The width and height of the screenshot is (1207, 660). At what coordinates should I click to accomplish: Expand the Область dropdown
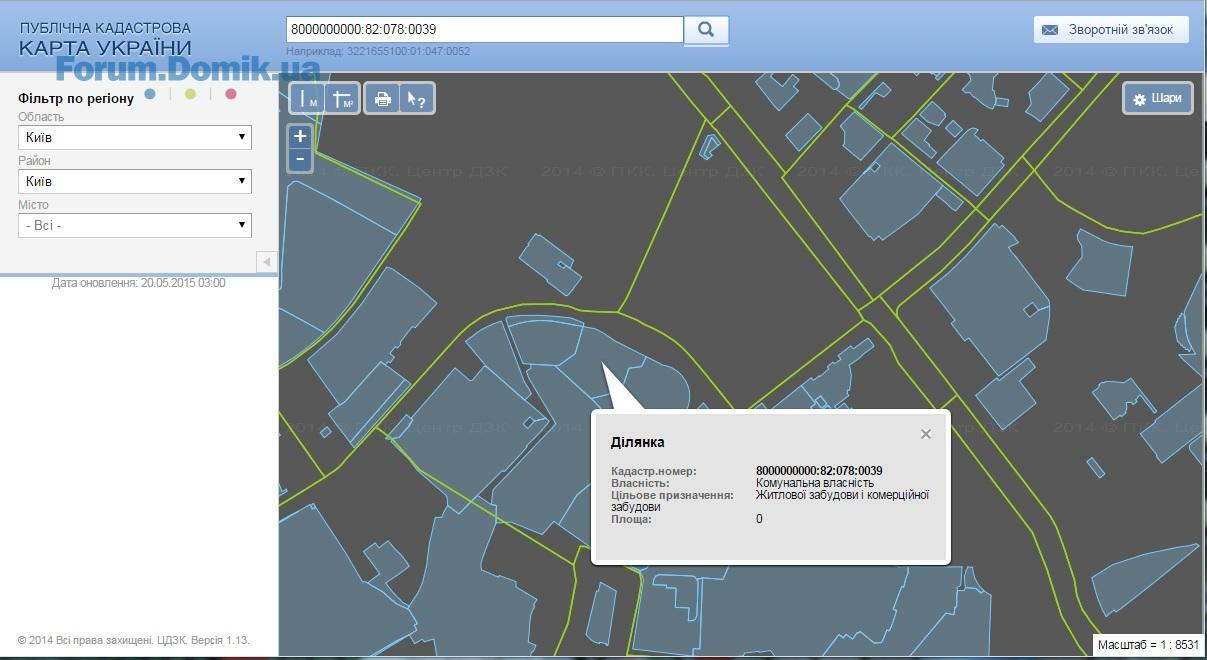135,137
